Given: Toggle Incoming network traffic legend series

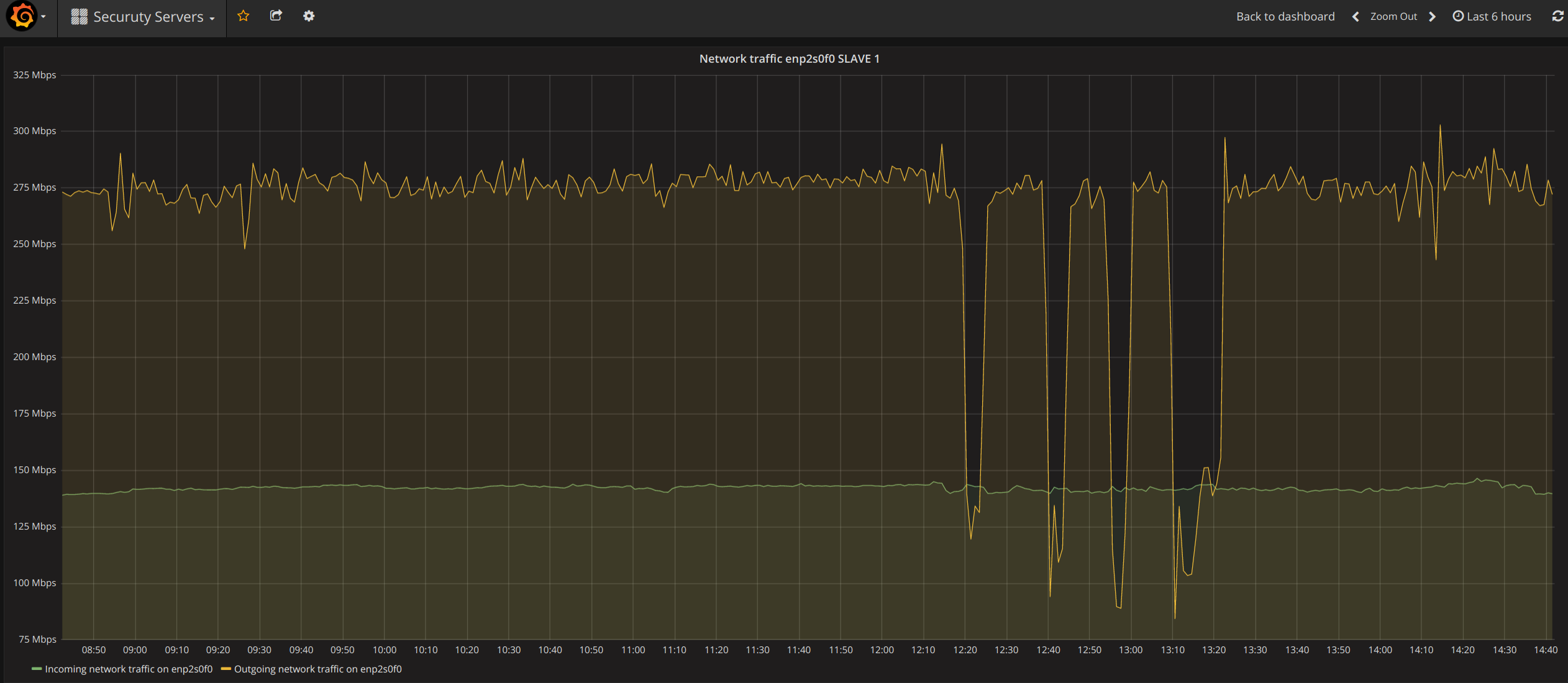Looking at the screenshot, I should click(129, 669).
